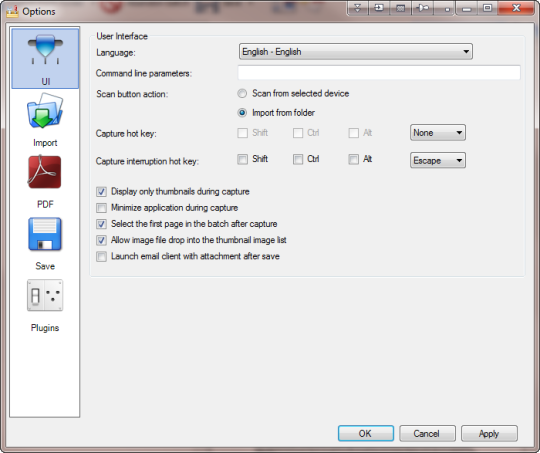Enable Launch email client after save
Viewport: 540px width, 453px height.
(x=101, y=257)
